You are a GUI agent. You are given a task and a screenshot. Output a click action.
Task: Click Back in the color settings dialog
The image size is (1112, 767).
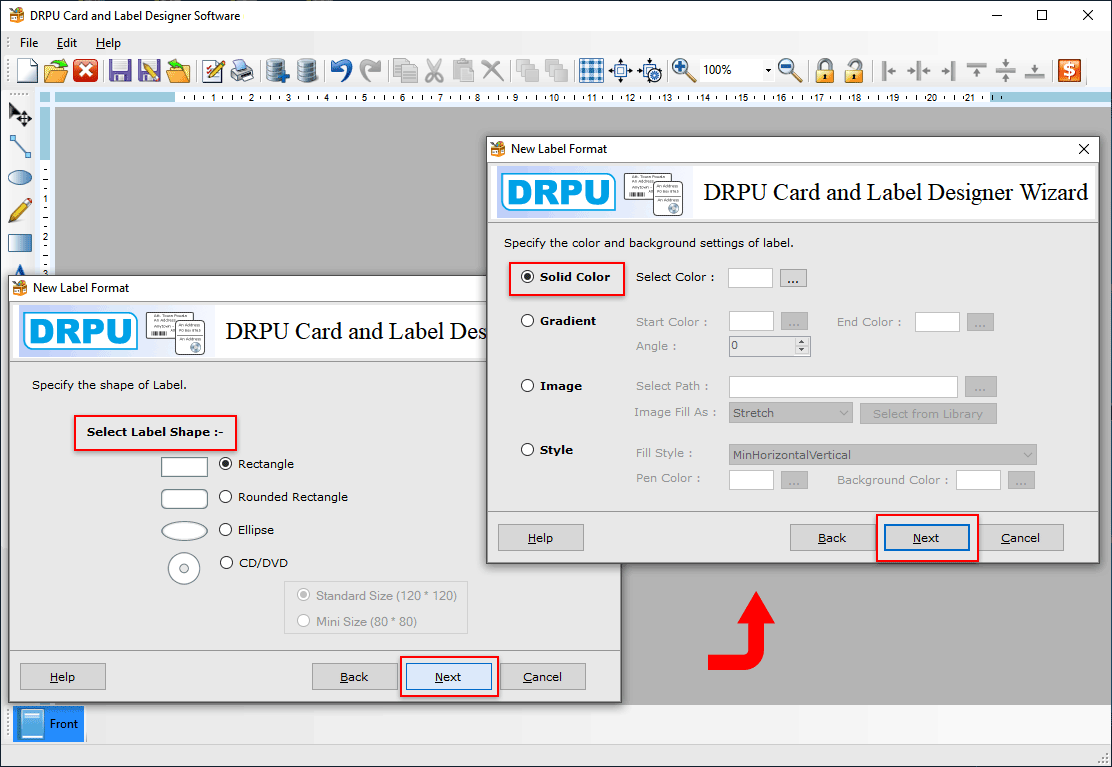pos(832,538)
